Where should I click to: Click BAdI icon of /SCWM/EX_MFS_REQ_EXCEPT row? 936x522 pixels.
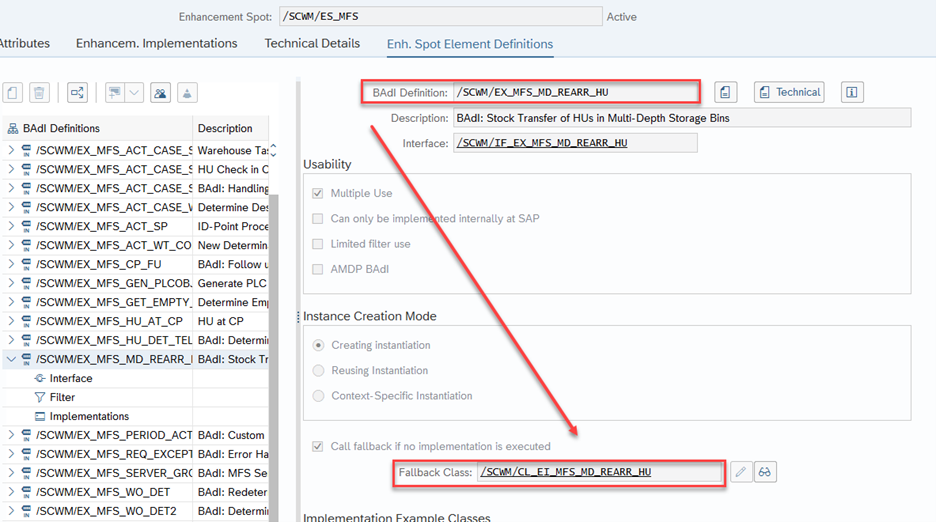click(x=26, y=454)
